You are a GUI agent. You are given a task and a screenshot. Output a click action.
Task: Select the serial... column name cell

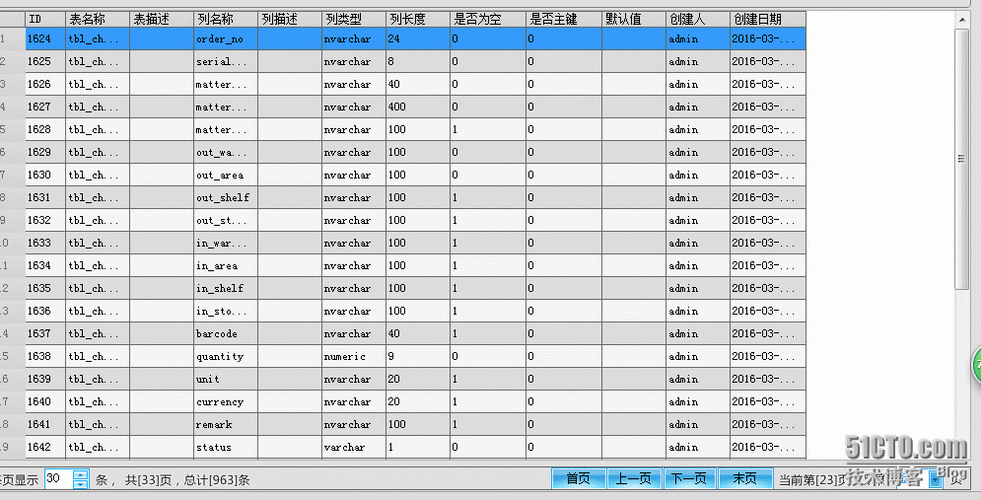(x=225, y=61)
